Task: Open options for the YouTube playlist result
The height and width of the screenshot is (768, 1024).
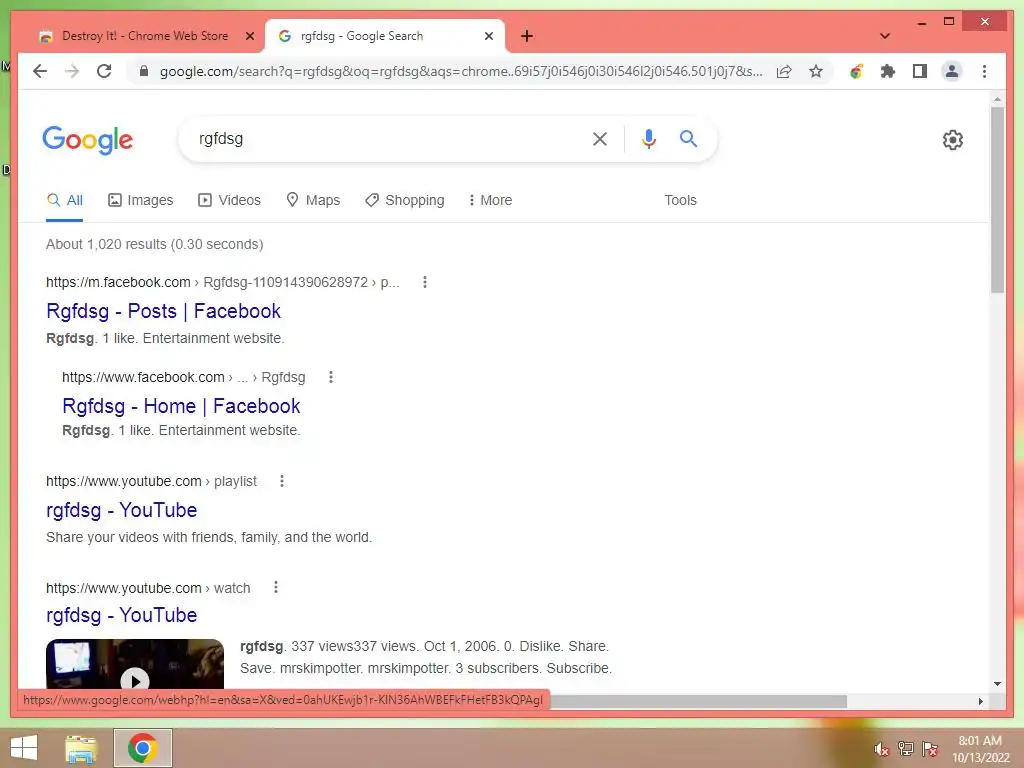Action: [281, 481]
